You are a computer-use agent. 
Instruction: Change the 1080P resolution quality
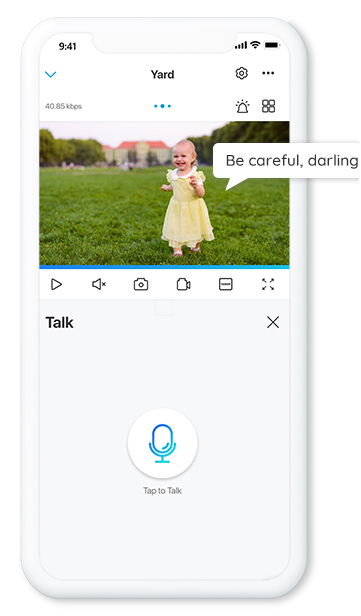(x=225, y=284)
